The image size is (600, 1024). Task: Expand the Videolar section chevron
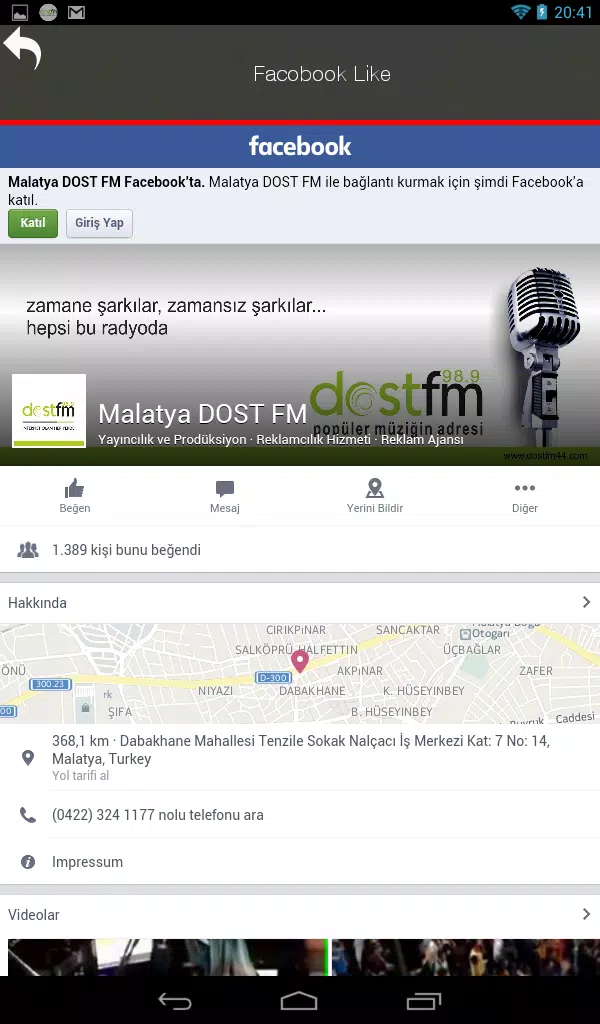click(x=586, y=914)
